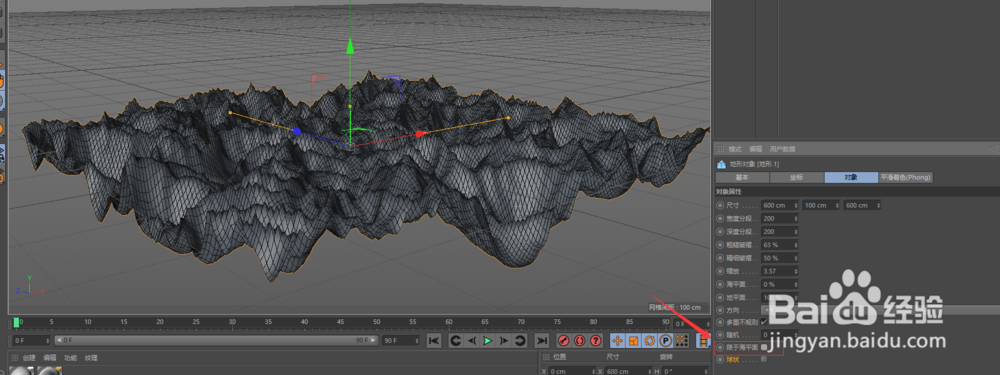This screenshot has height=375, width=1000.
Task: Click the grip icon of attribute manager
Action: (721, 149)
